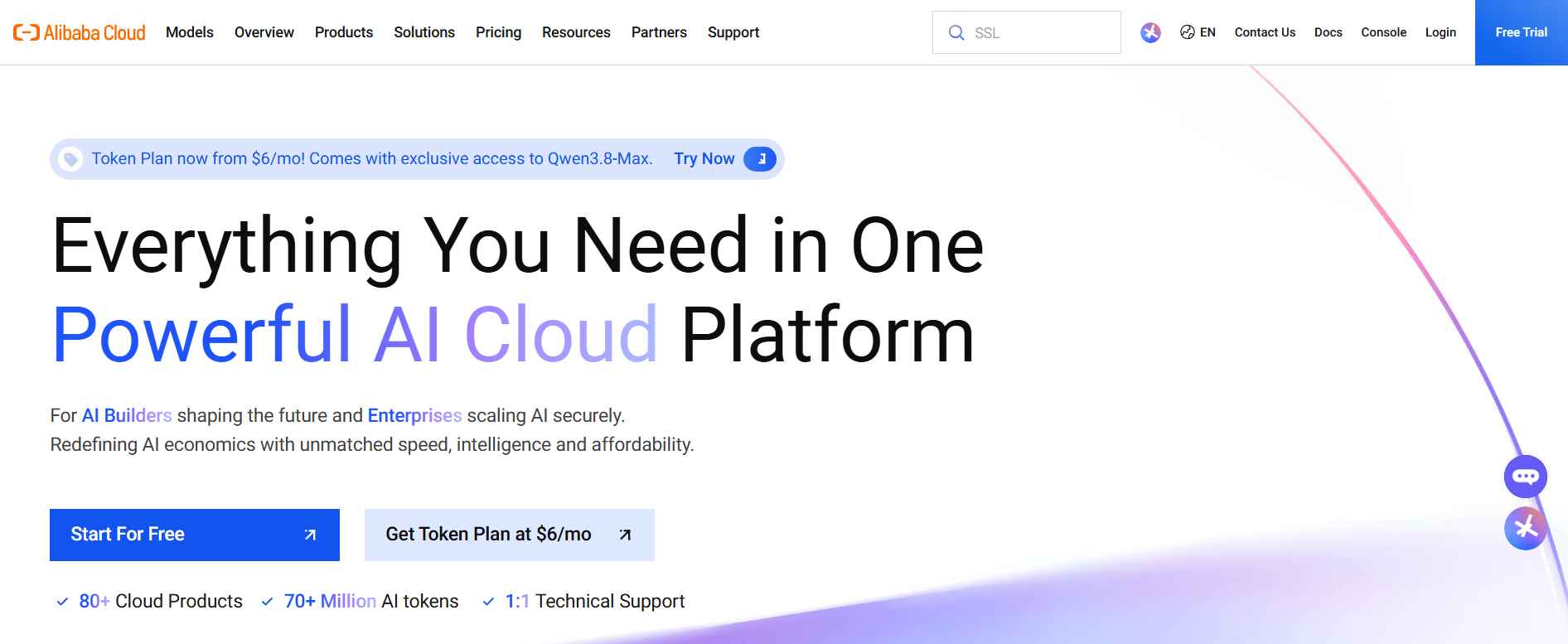
Task: Click the search magnifier icon
Action: click(x=956, y=32)
